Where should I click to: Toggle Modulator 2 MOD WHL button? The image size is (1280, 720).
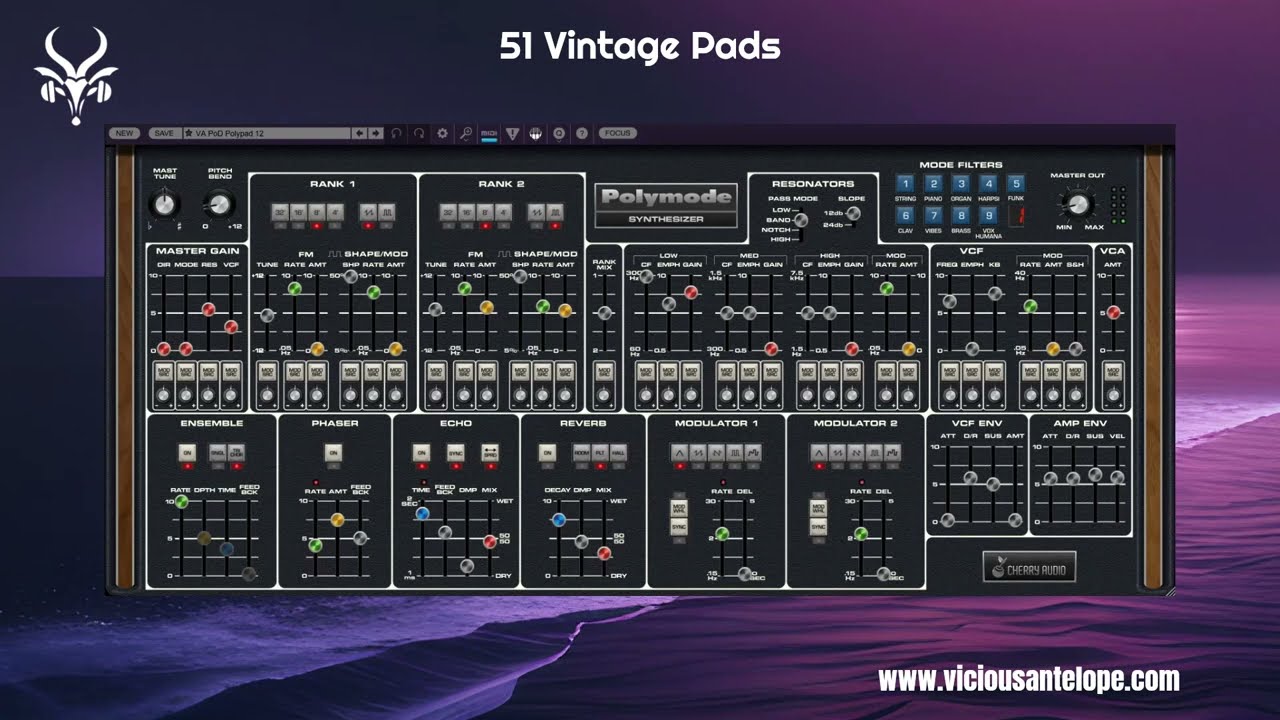(x=818, y=508)
